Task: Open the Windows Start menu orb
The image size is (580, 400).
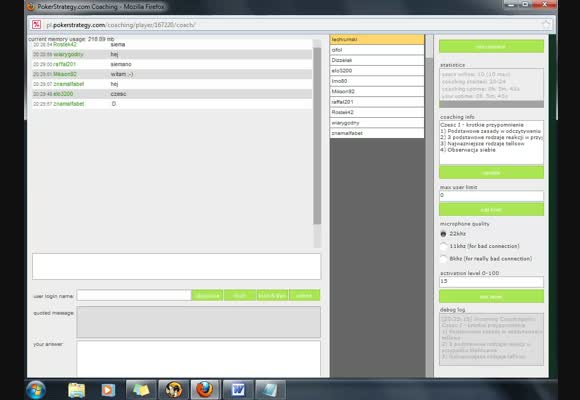Action: tap(36, 390)
